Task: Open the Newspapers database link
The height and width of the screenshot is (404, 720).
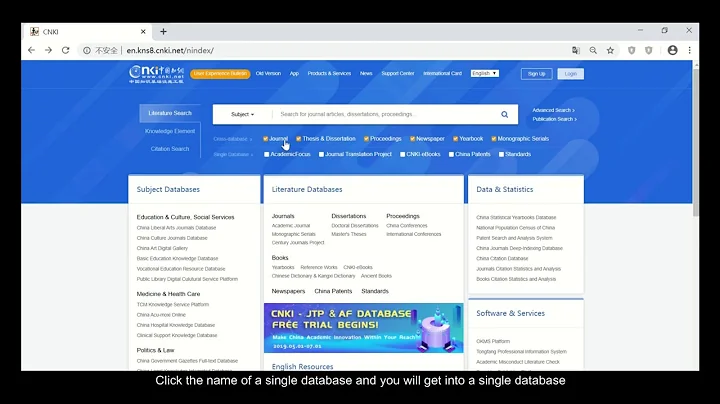Action: click(288, 291)
